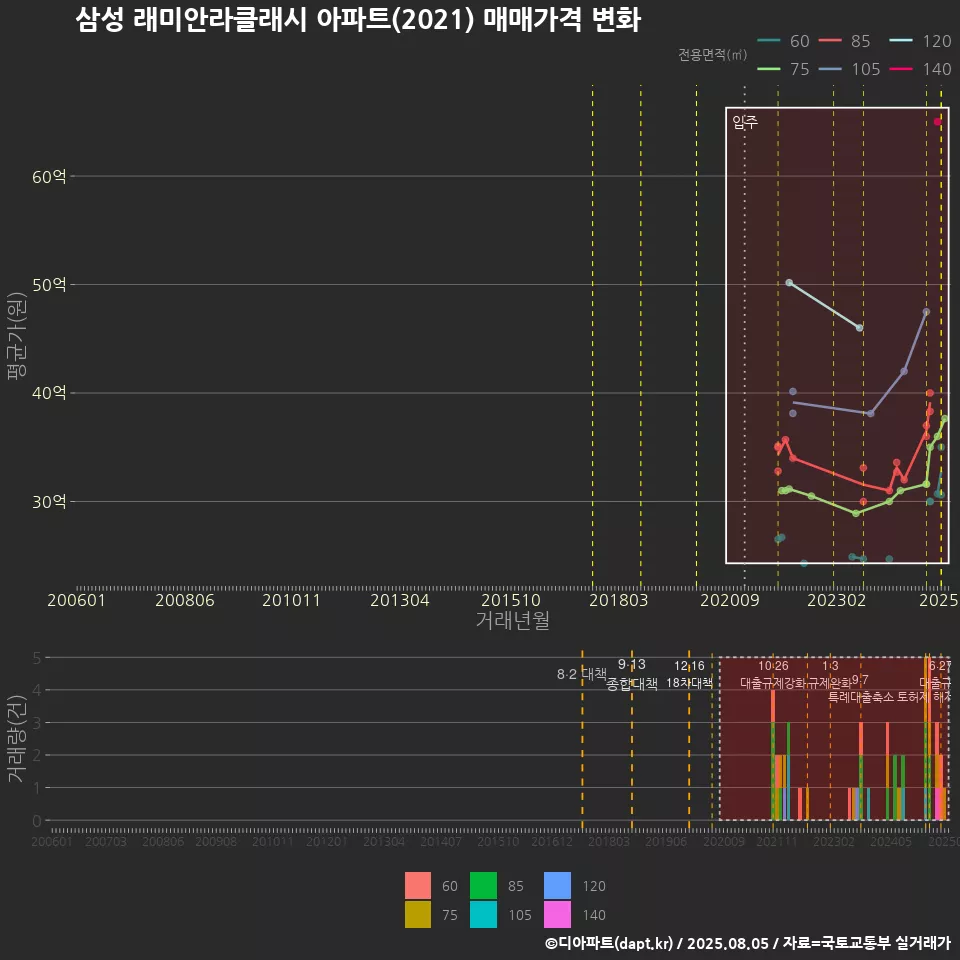Click '201407' on the volume chart x-axis
Viewport: 960px width, 960px height.
(x=441, y=842)
